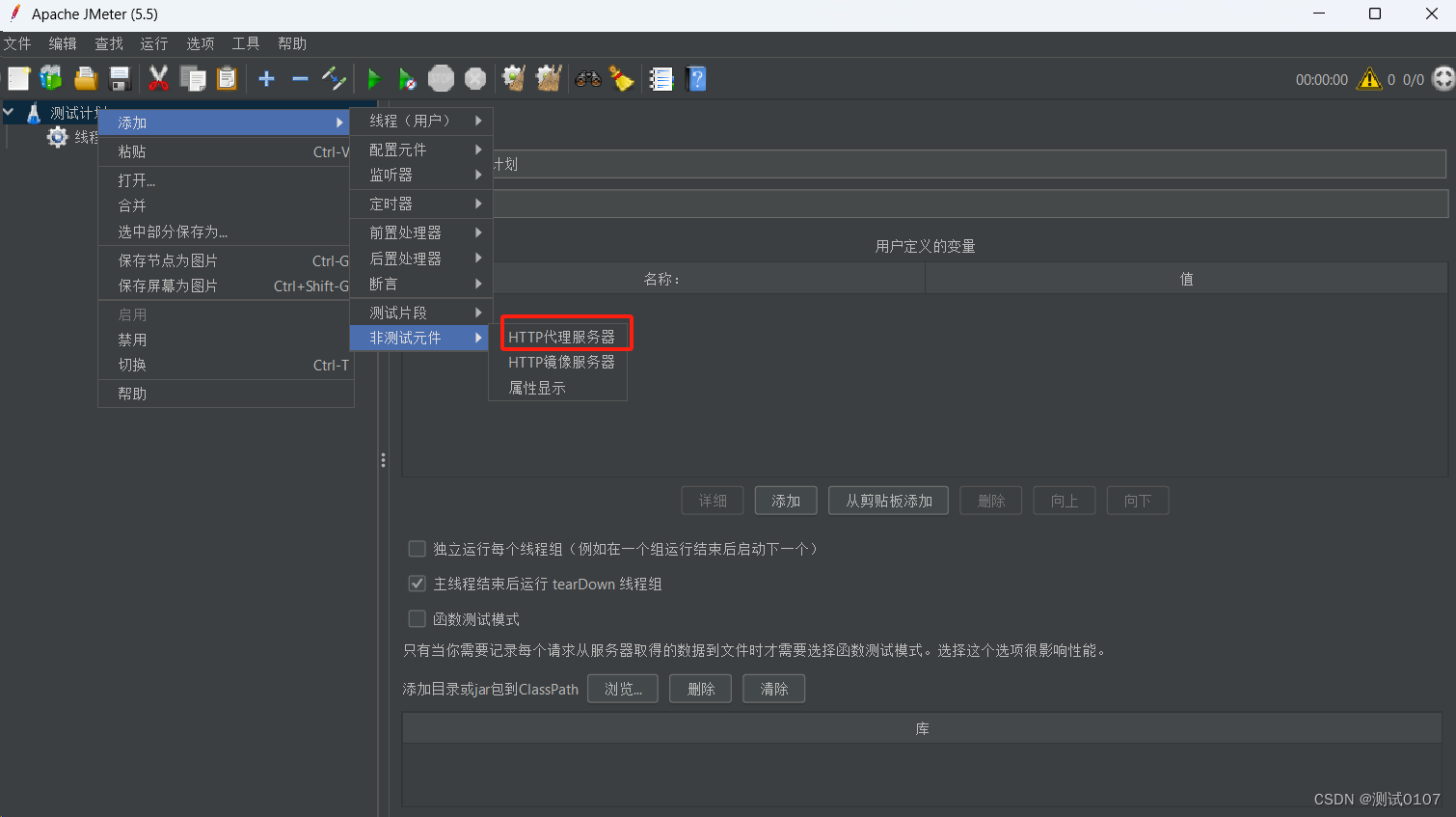
Task: Click the running threads status icon
Action: click(1443, 79)
